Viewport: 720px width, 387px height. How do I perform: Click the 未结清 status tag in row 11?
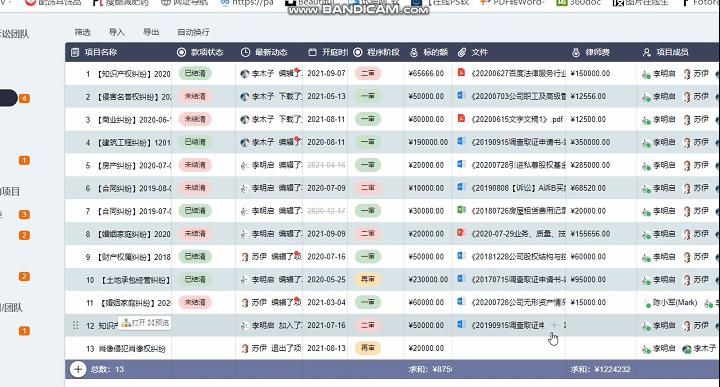tap(195, 303)
